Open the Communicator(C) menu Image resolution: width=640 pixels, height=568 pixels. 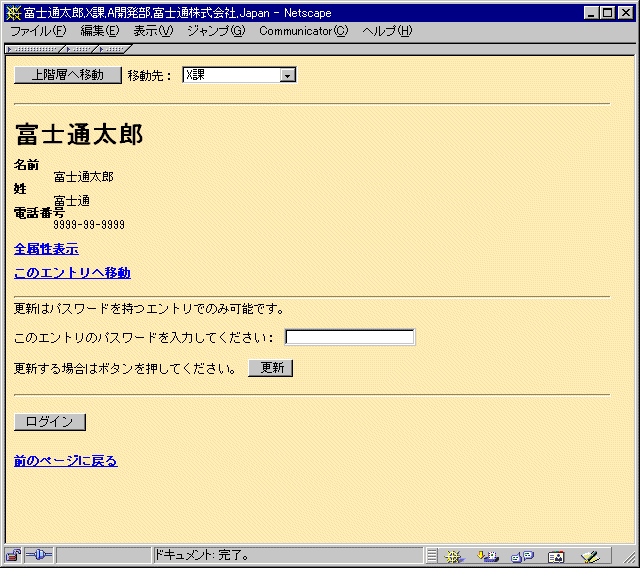tap(303, 31)
